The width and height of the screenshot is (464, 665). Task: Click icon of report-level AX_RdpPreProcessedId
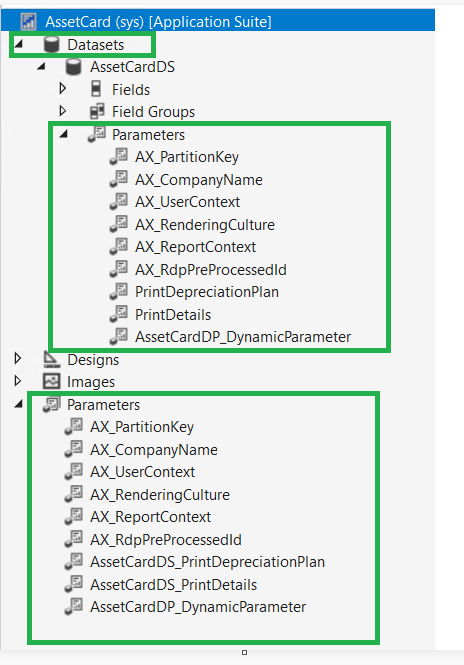[74, 539]
